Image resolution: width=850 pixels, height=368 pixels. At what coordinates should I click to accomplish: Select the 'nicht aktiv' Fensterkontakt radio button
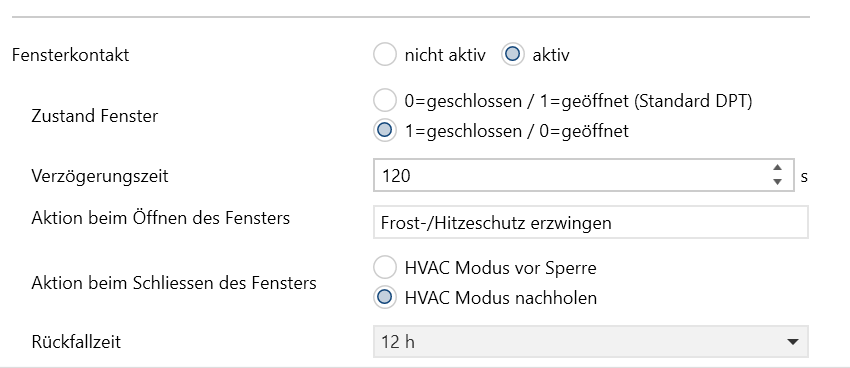(385, 55)
